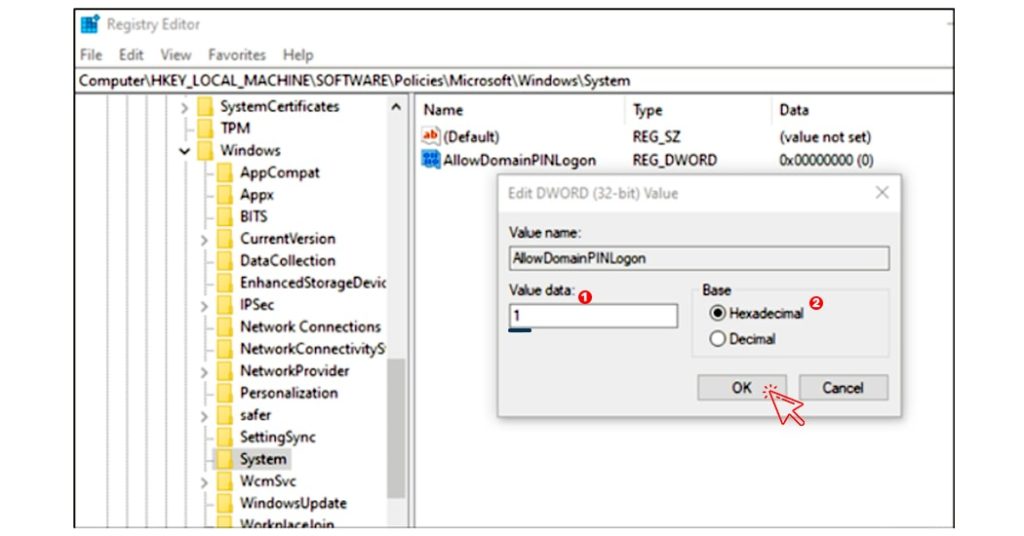
Task: Click the AllowDomainPINLogon DWORD icon
Action: 430,159
